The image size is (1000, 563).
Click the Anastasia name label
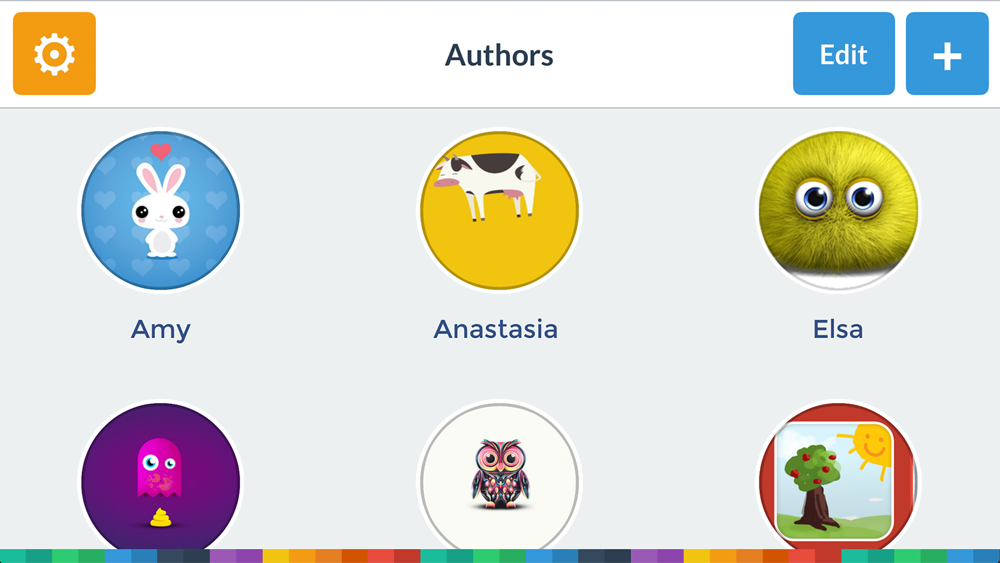(496, 329)
